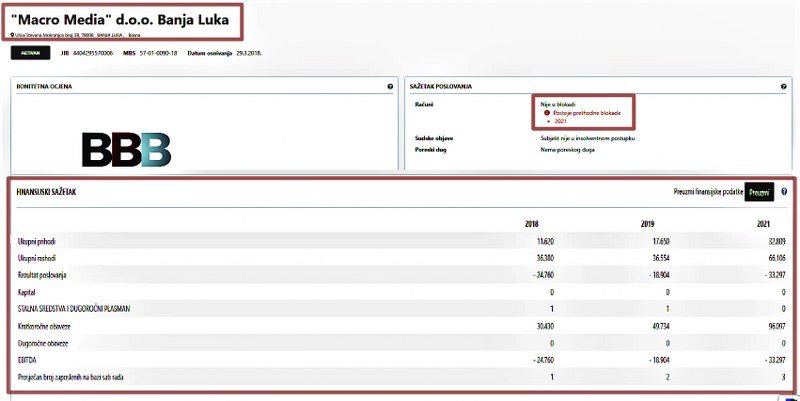Click the Datum osnivanja value 29.3.2018.
This screenshot has height=401, width=800.
(249, 53)
